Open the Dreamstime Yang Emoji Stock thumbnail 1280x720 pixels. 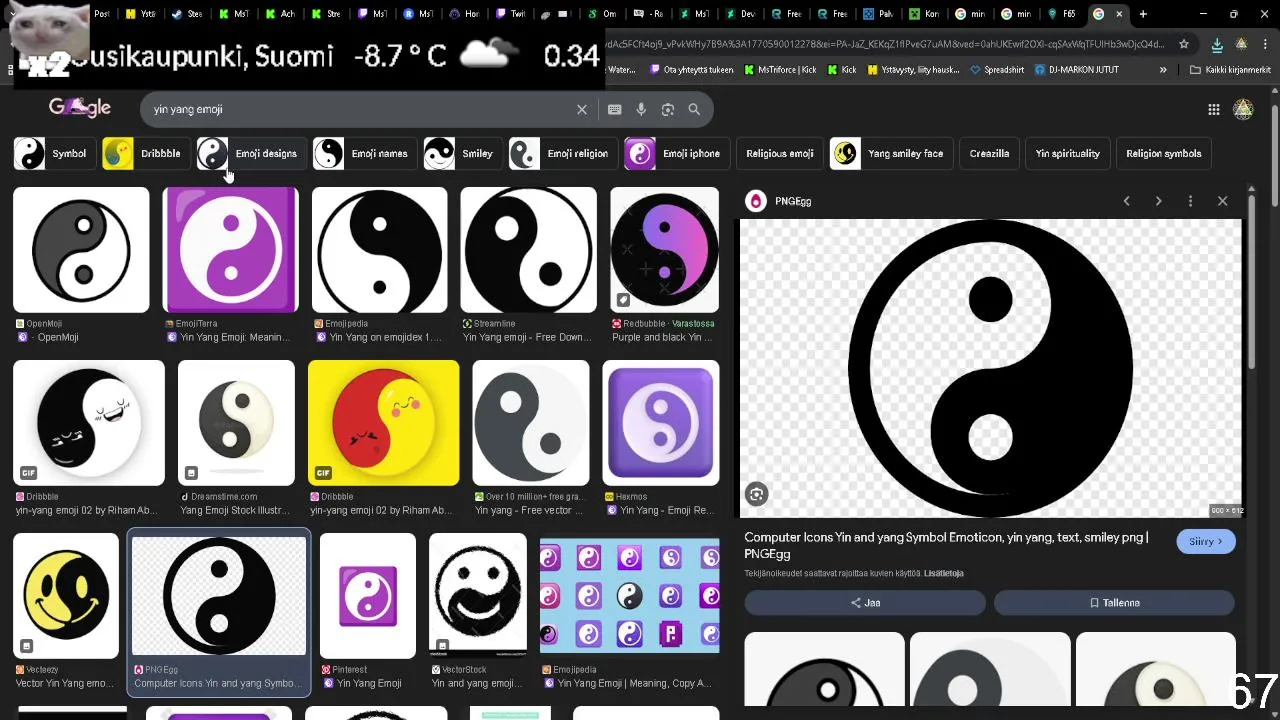coord(236,423)
